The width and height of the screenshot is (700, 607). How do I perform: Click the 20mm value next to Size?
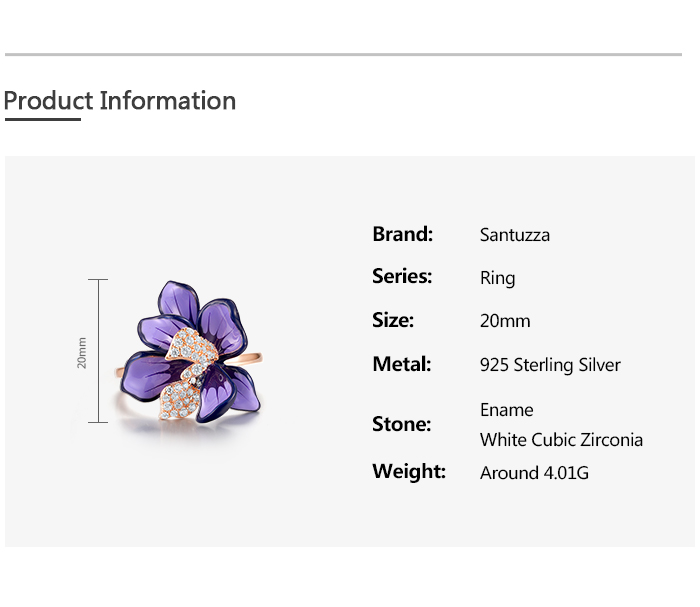point(505,321)
